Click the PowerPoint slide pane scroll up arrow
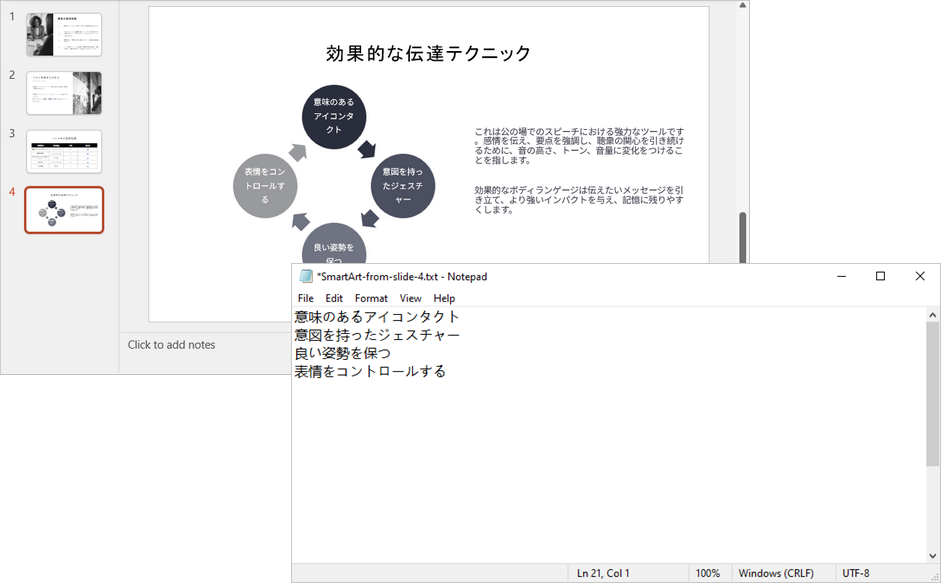The width and height of the screenshot is (941, 583). (x=742, y=5)
